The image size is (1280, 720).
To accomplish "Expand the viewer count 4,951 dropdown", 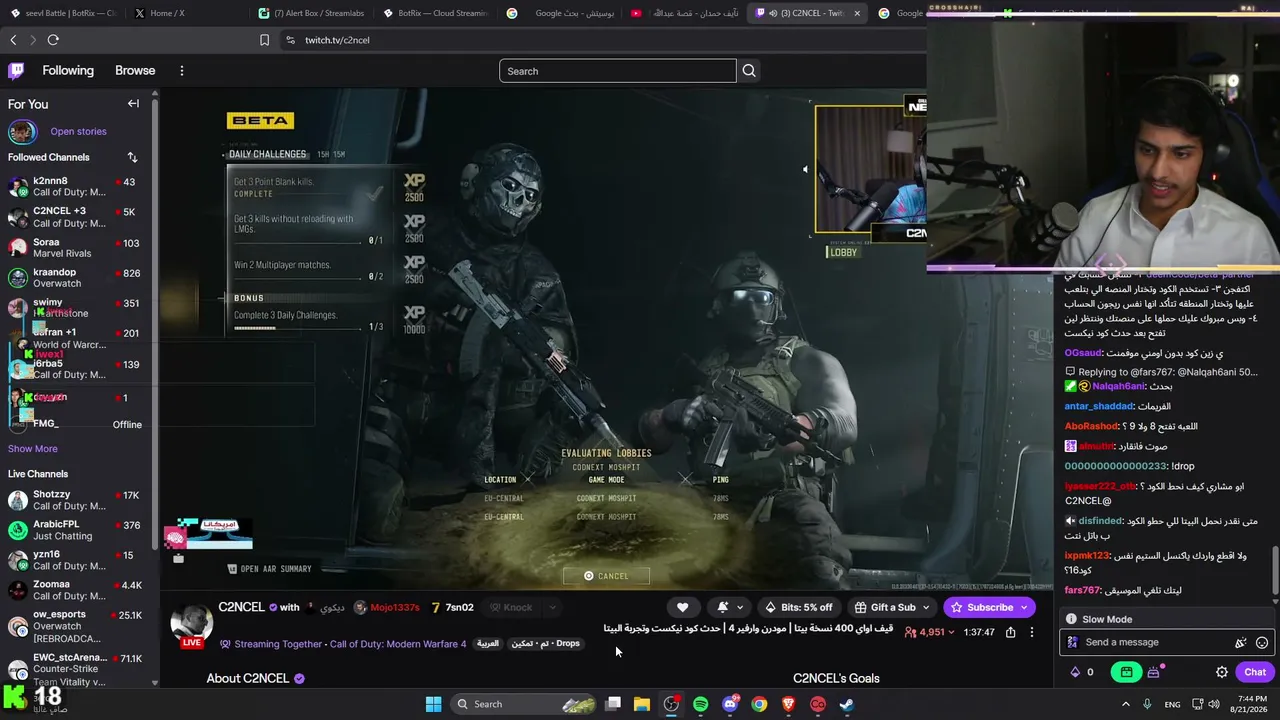I will pos(951,632).
